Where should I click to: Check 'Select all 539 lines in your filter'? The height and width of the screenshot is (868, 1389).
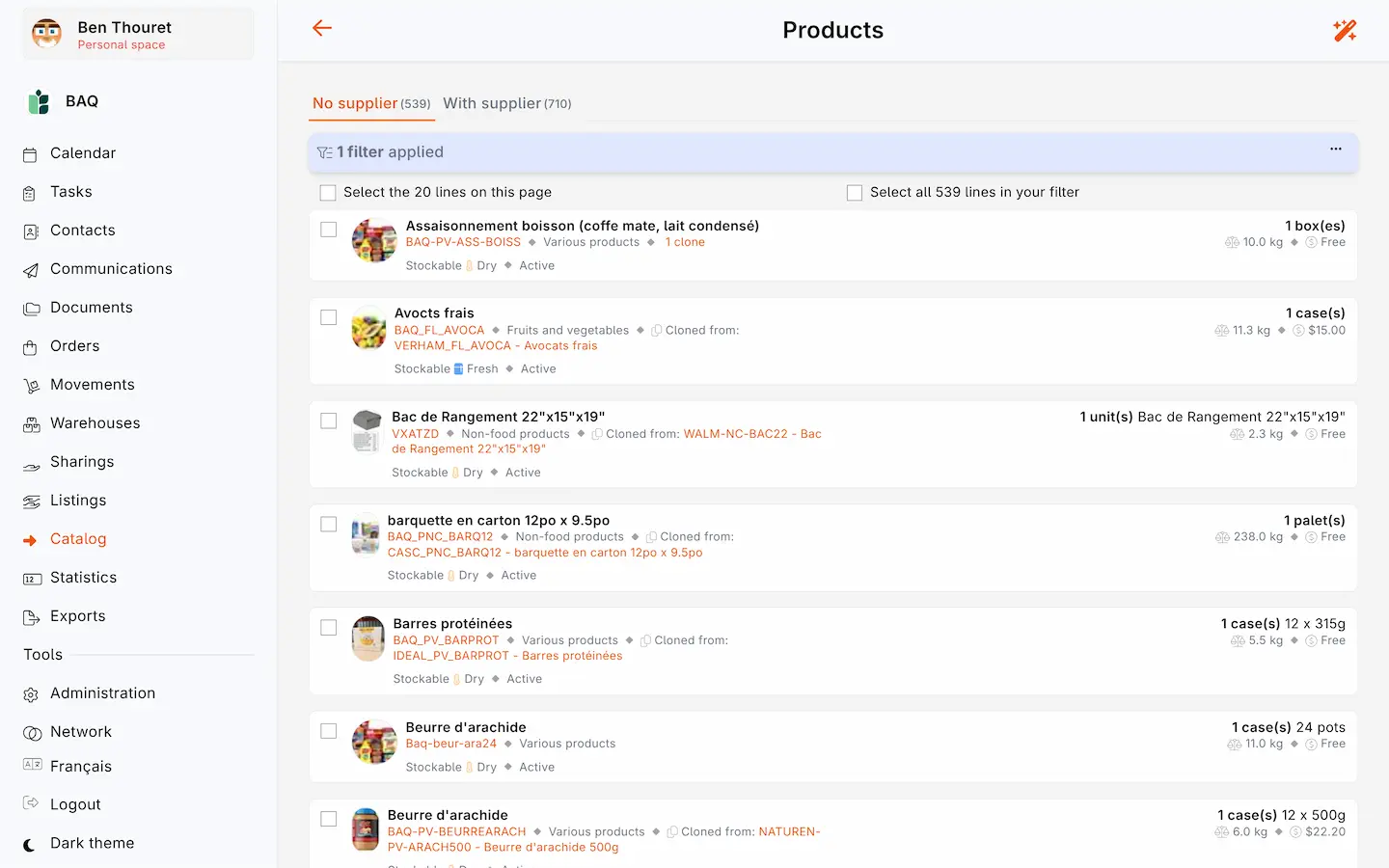[x=855, y=193]
